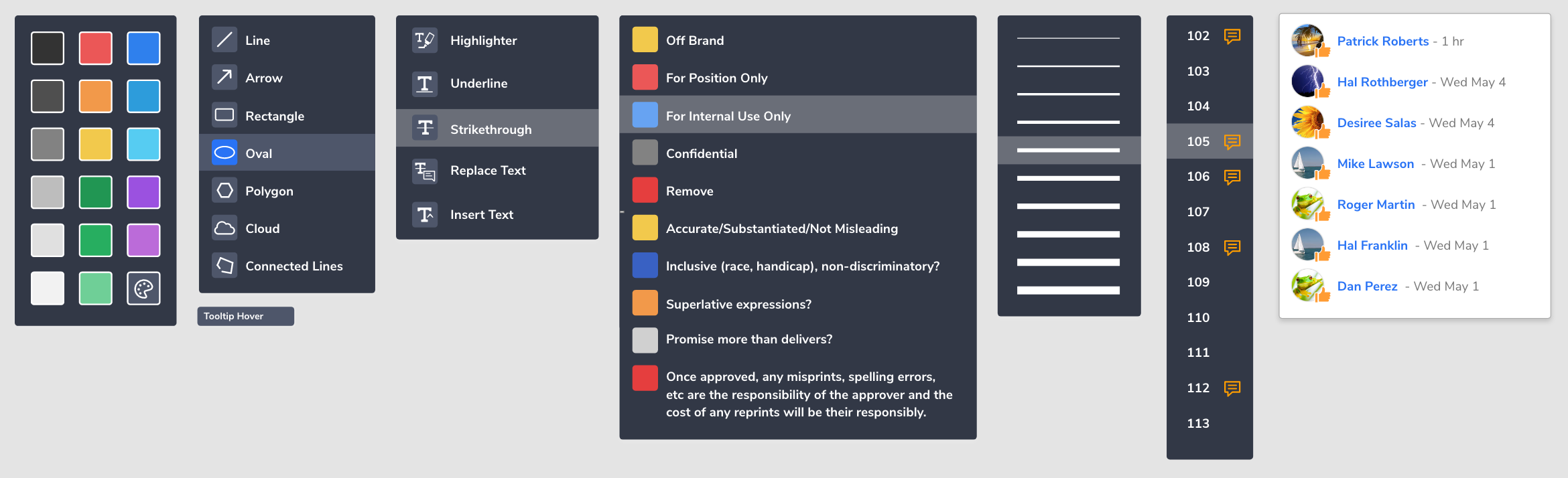Jump to page 110 in list
This screenshot has width=1568, height=478.
[1197, 317]
